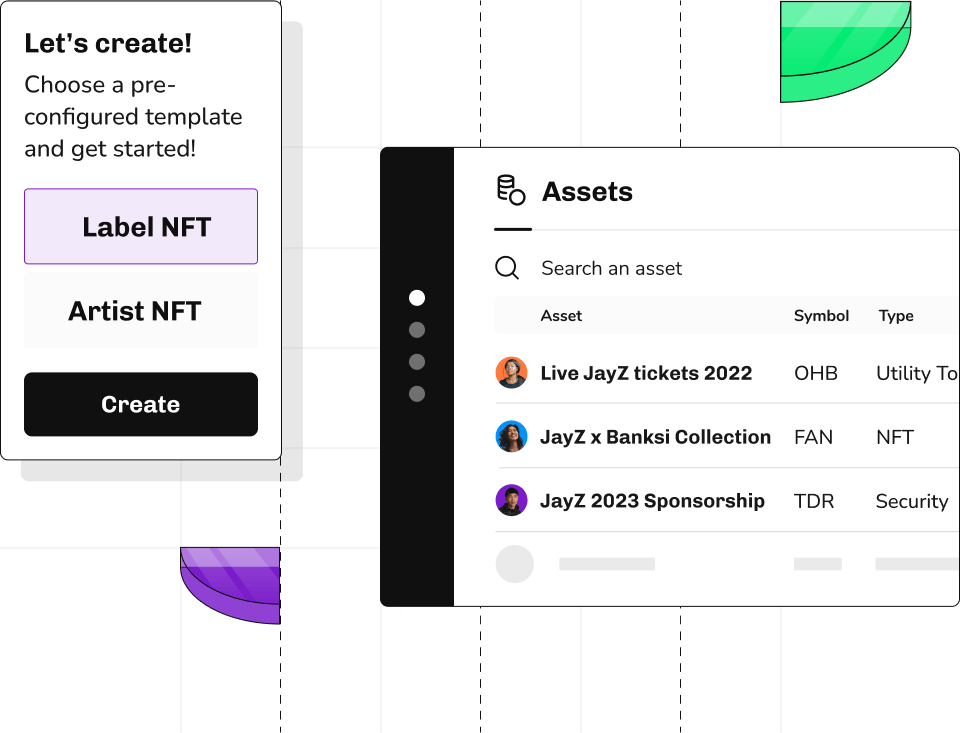This screenshot has height=733, width=960.
Task: Select the first white sidebar dot
Action: (417, 298)
